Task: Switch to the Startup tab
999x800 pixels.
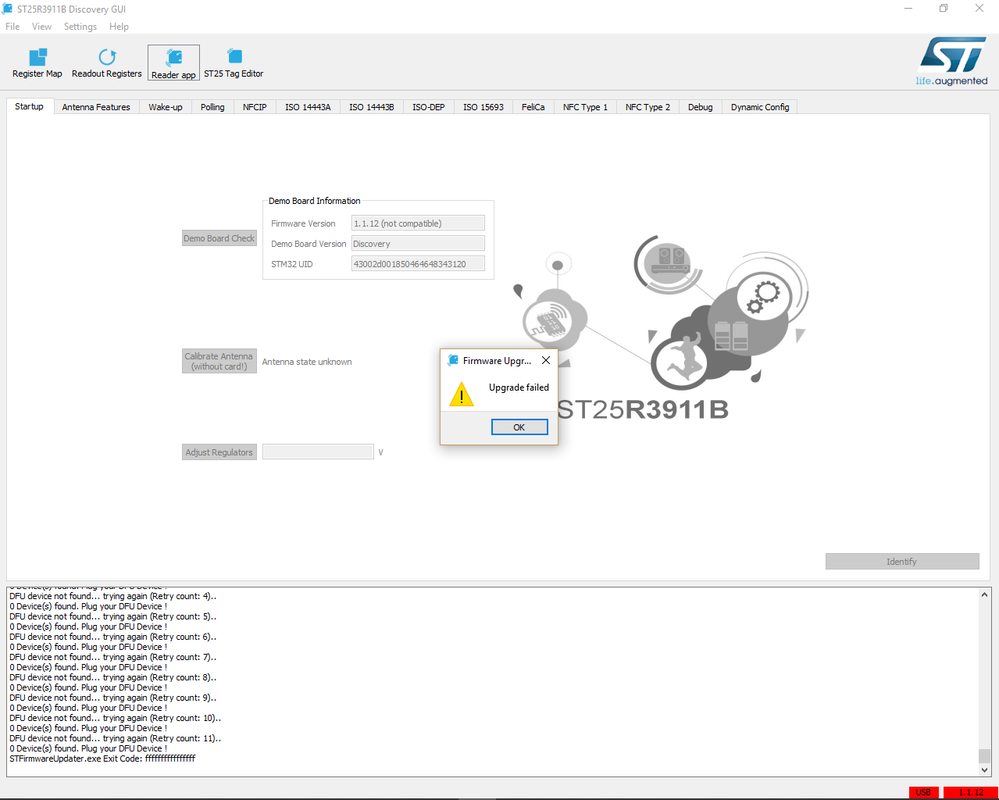Action: click(x=29, y=106)
